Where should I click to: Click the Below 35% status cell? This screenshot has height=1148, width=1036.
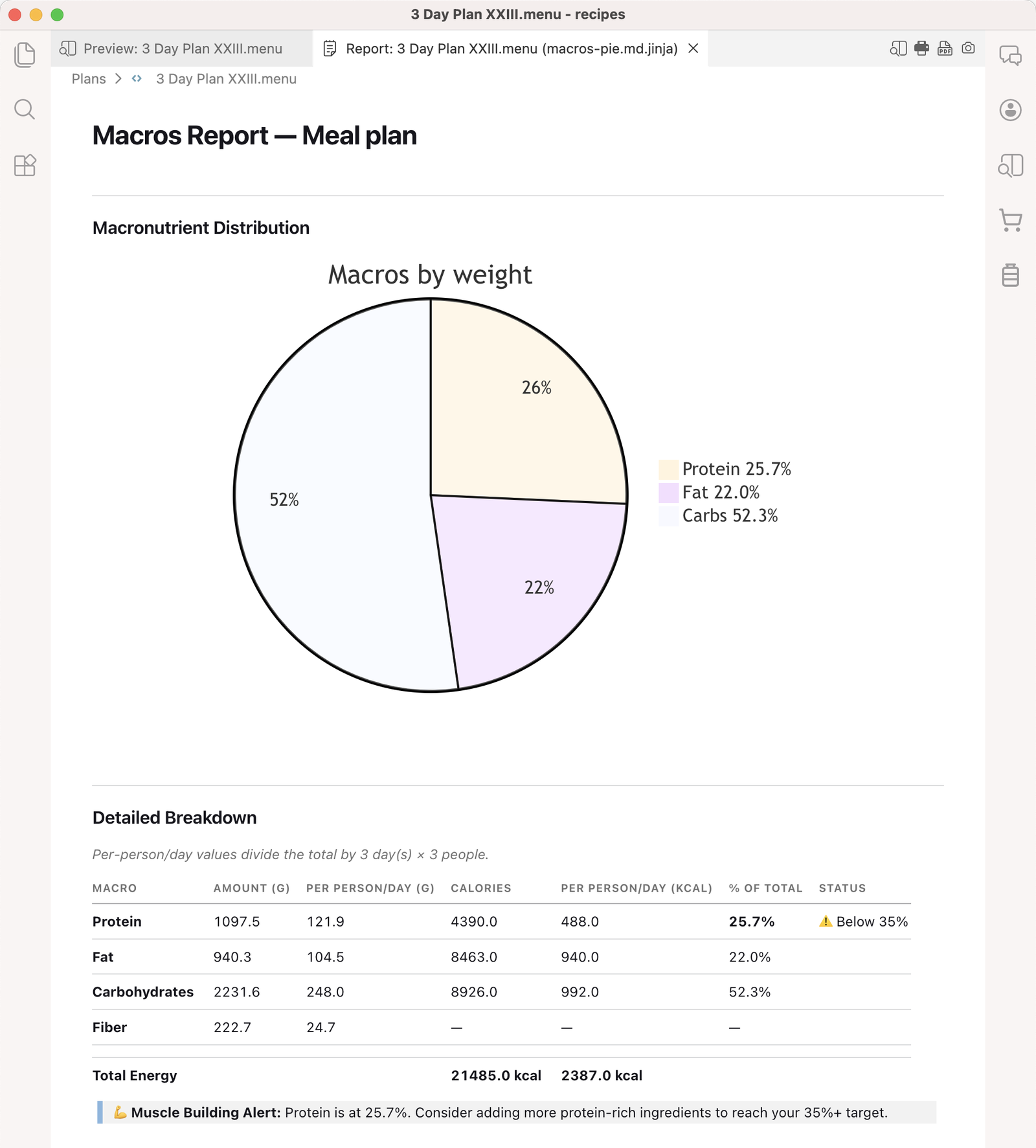tap(863, 921)
